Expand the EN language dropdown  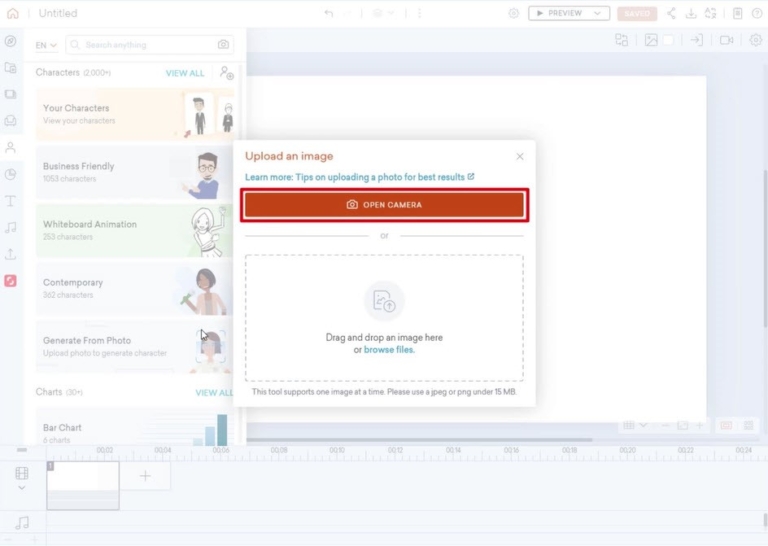click(46, 45)
